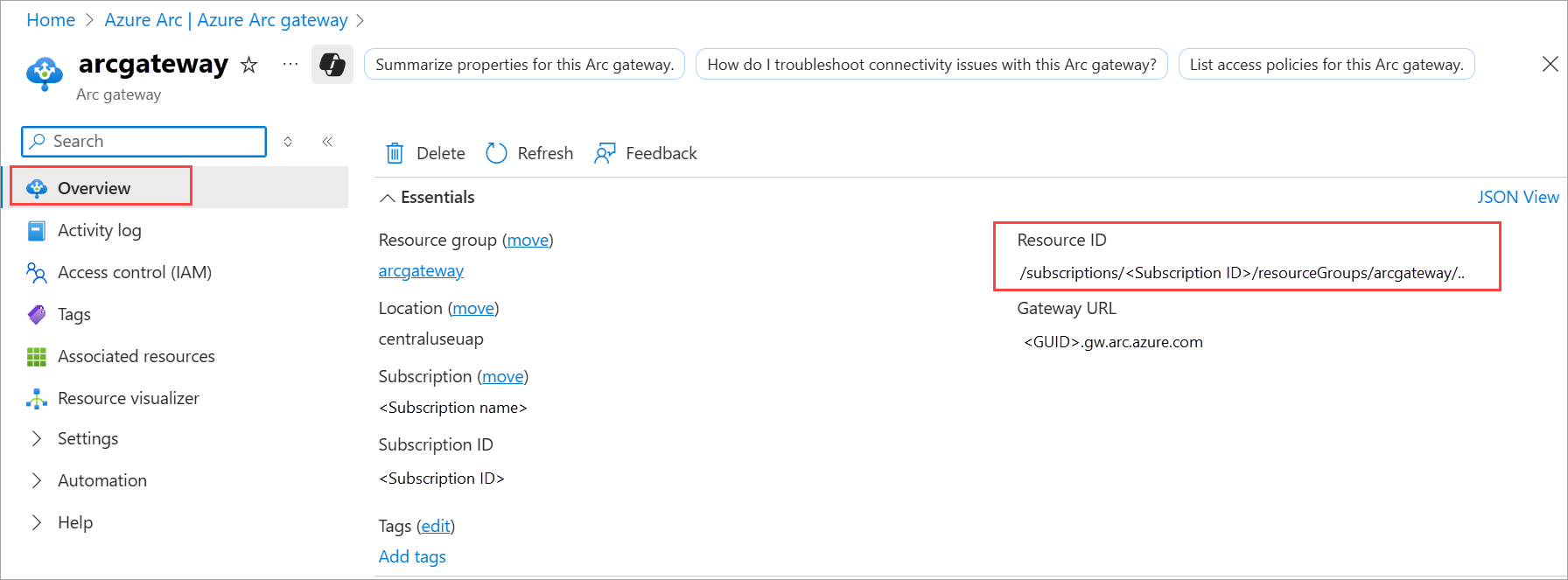This screenshot has height=580, width=1568.
Task: Open the Feedback panel
Action: point(646,154)
